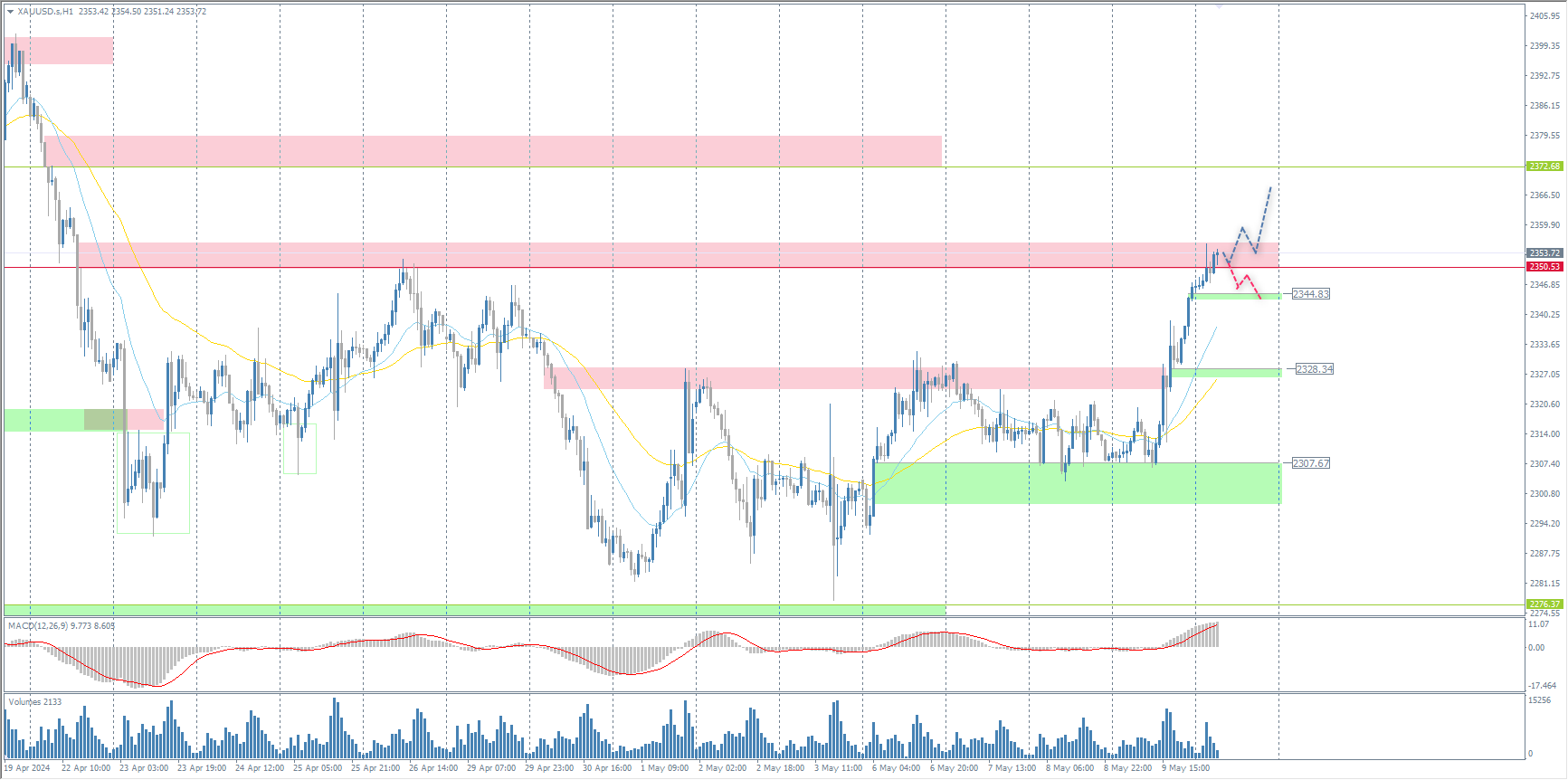Image resolution: width=1568 pixels, height=780 pixels.
Task: Click the MACD scale value -17.464
Action: click(x=1542, y=686)
